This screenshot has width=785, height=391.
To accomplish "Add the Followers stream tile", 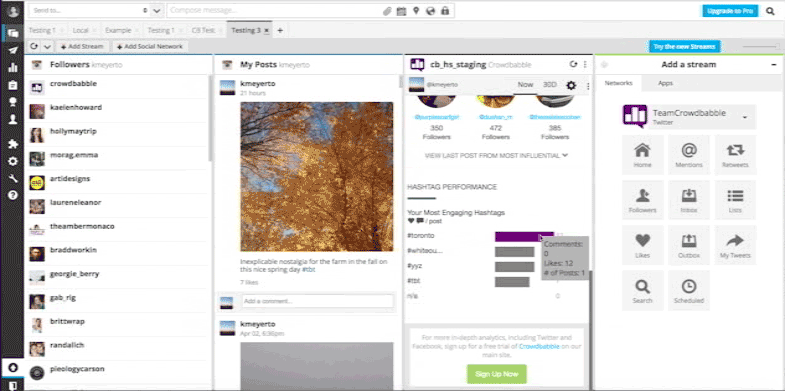I will coord(642,200).
